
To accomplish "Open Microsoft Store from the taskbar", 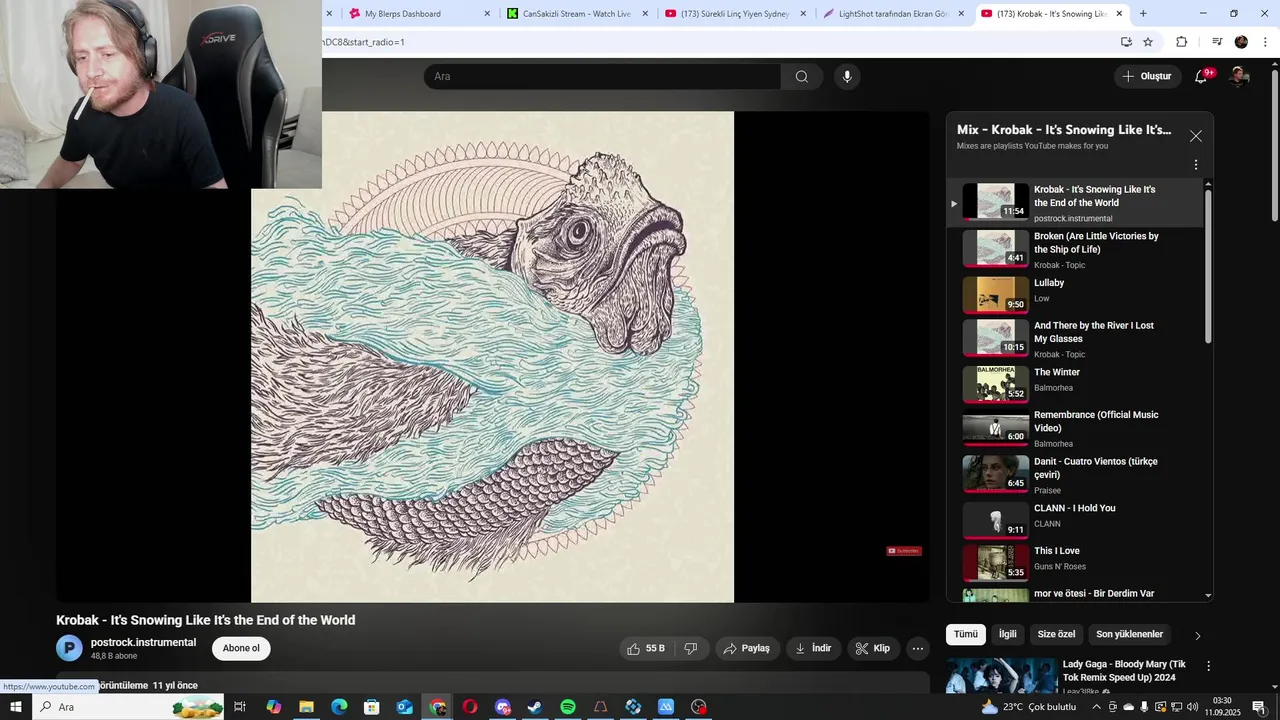I will [372, 707].
